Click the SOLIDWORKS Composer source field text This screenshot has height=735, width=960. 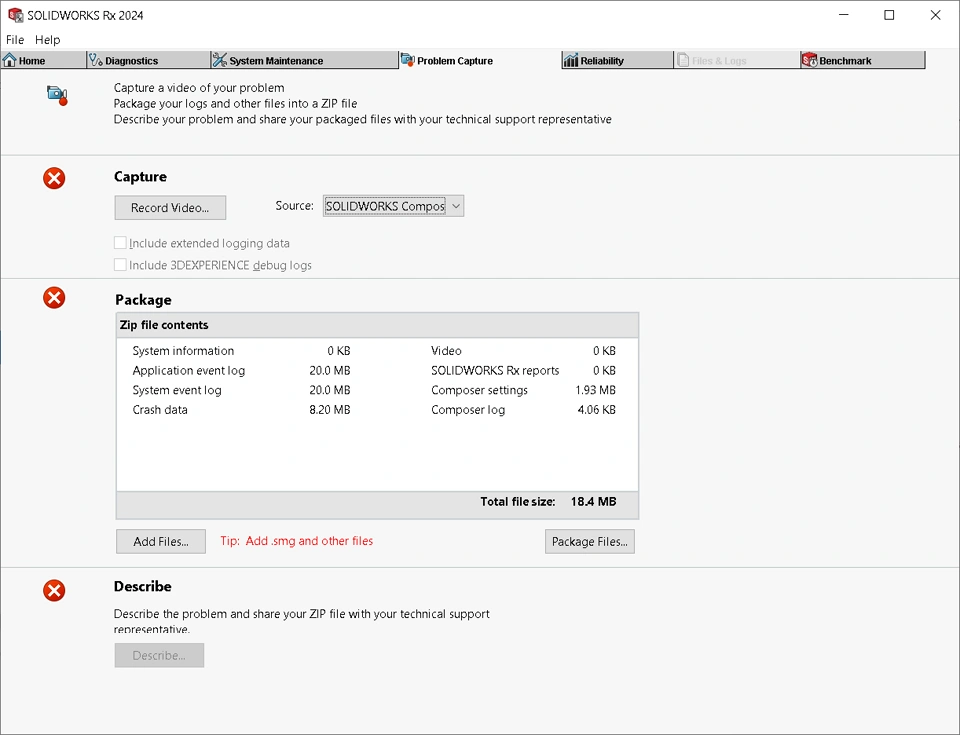tap(385, 206)
